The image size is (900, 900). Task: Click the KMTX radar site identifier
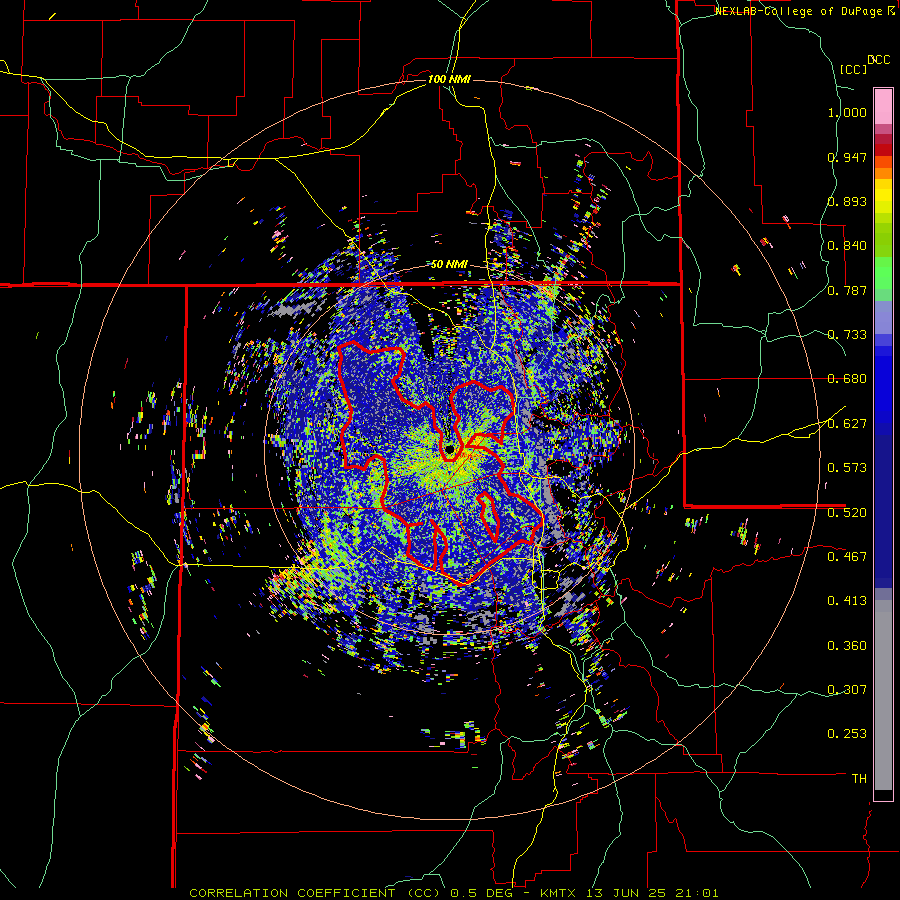(x=560, y=893)
